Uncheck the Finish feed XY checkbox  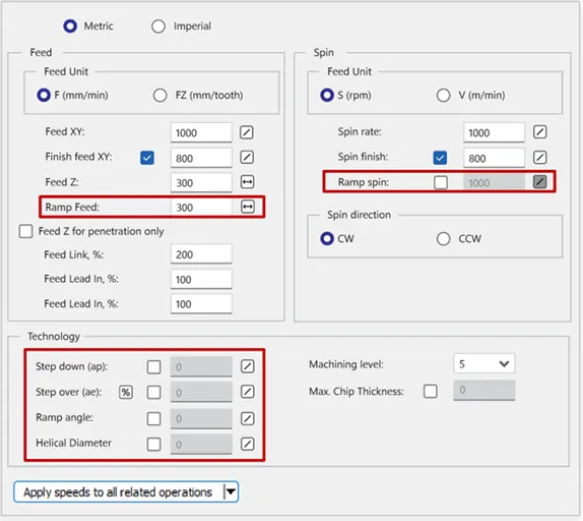(x=147, y=158)
